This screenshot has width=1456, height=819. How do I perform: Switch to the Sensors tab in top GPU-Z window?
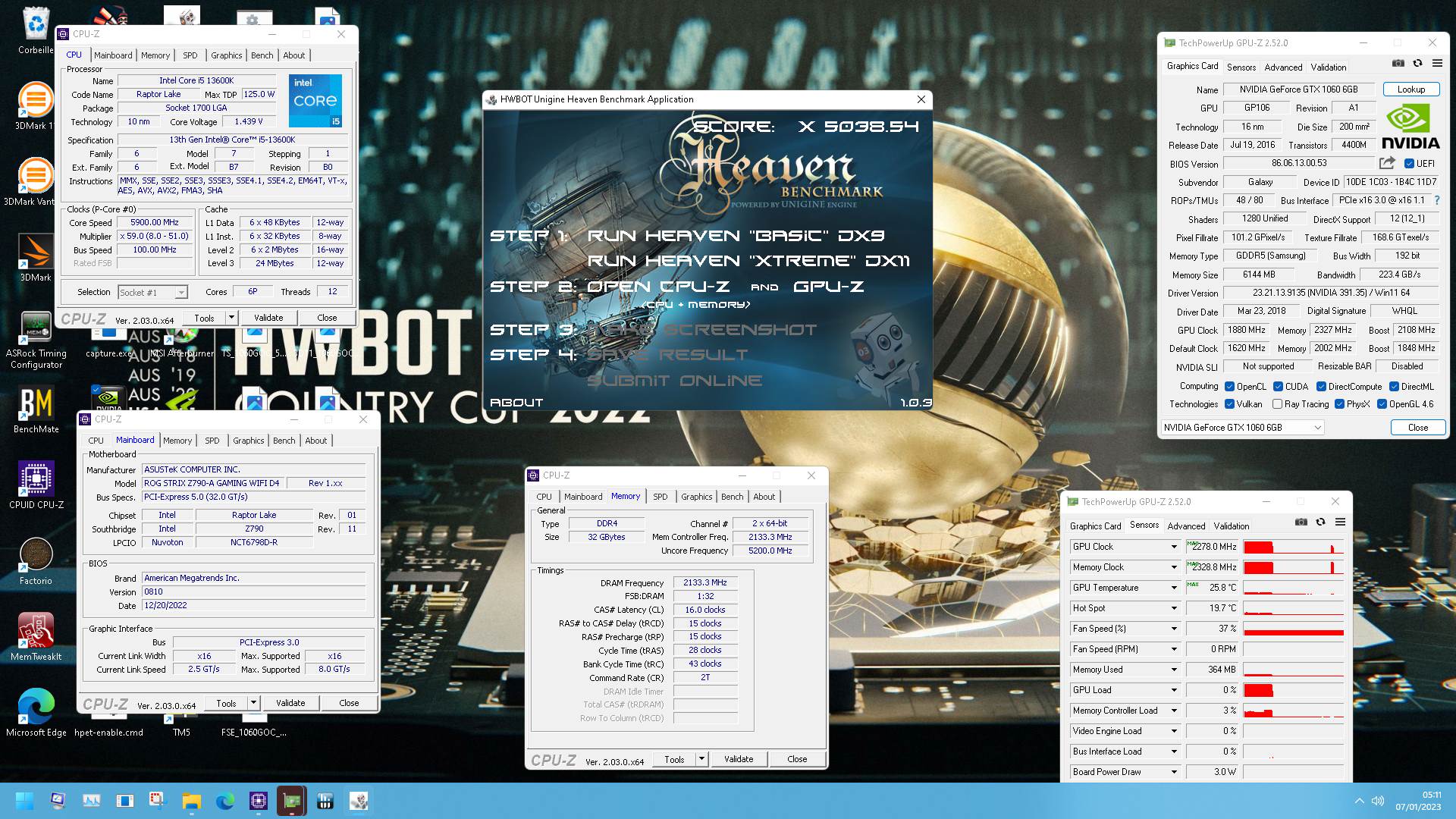(x=1241, y=67)
